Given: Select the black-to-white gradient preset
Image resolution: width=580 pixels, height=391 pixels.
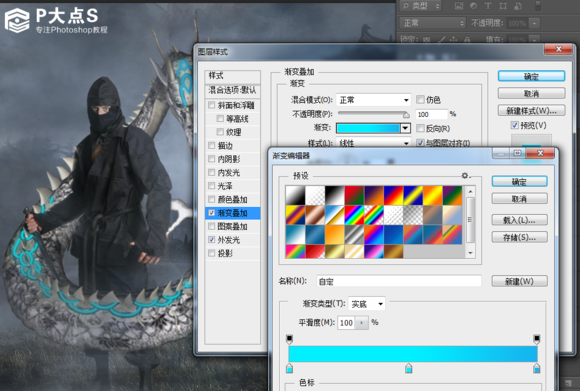Looking at the screenshot, I should click(x=334, y=195).
